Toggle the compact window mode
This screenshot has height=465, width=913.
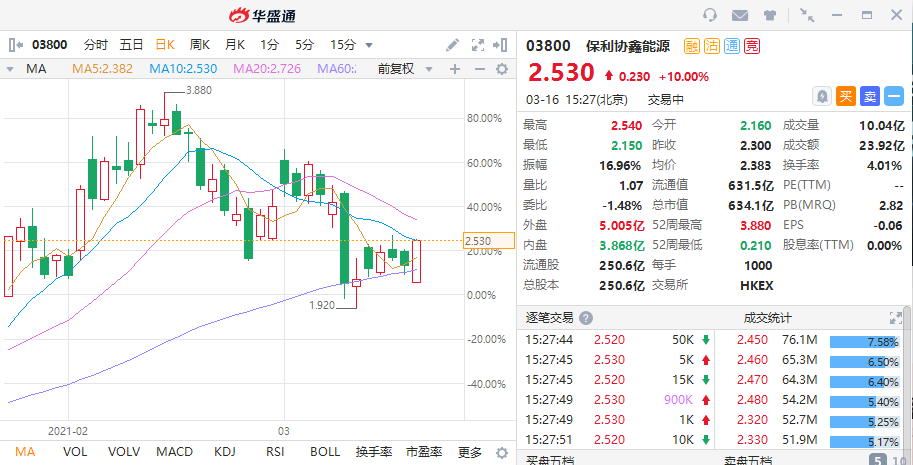point(808,15)
